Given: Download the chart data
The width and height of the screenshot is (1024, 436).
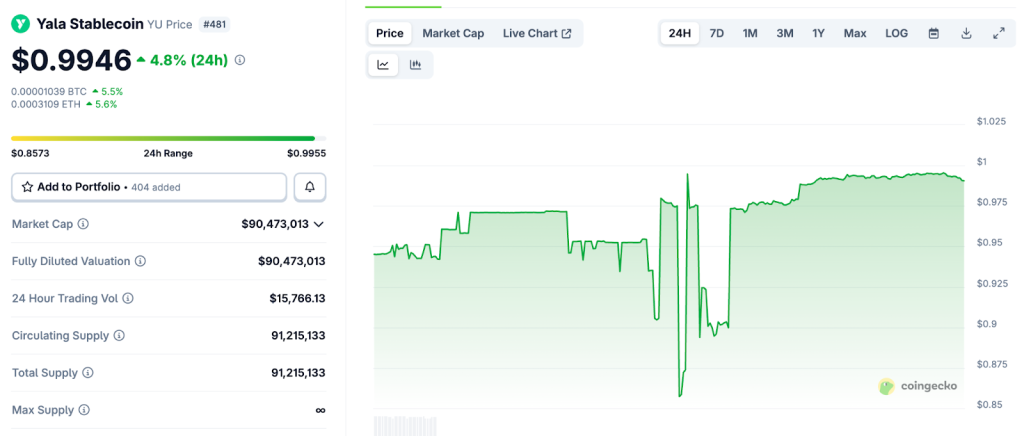Looking at the screenshot, I should click(966, 33).
